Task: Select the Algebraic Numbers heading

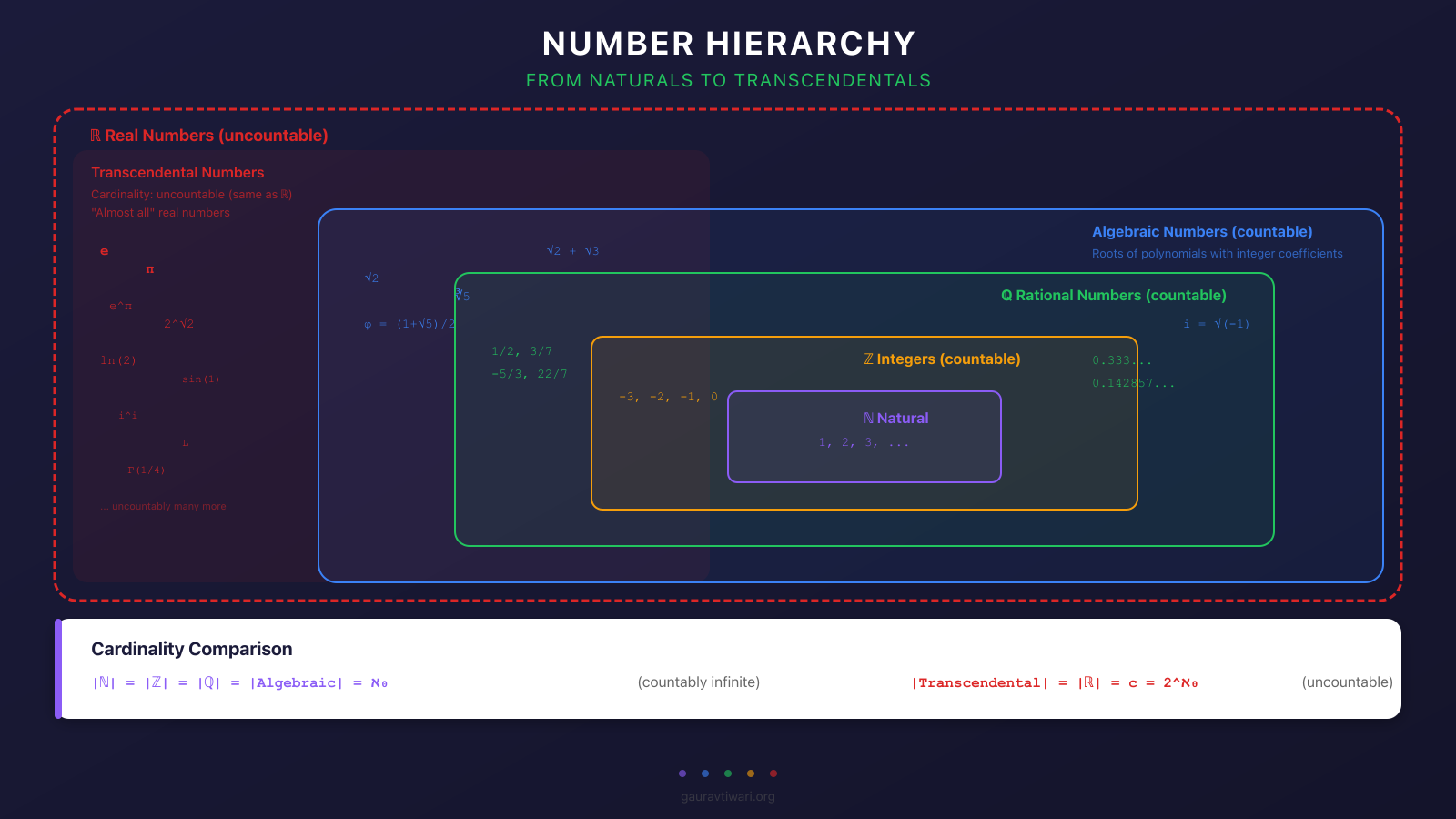Action: tap(1203, 231)
